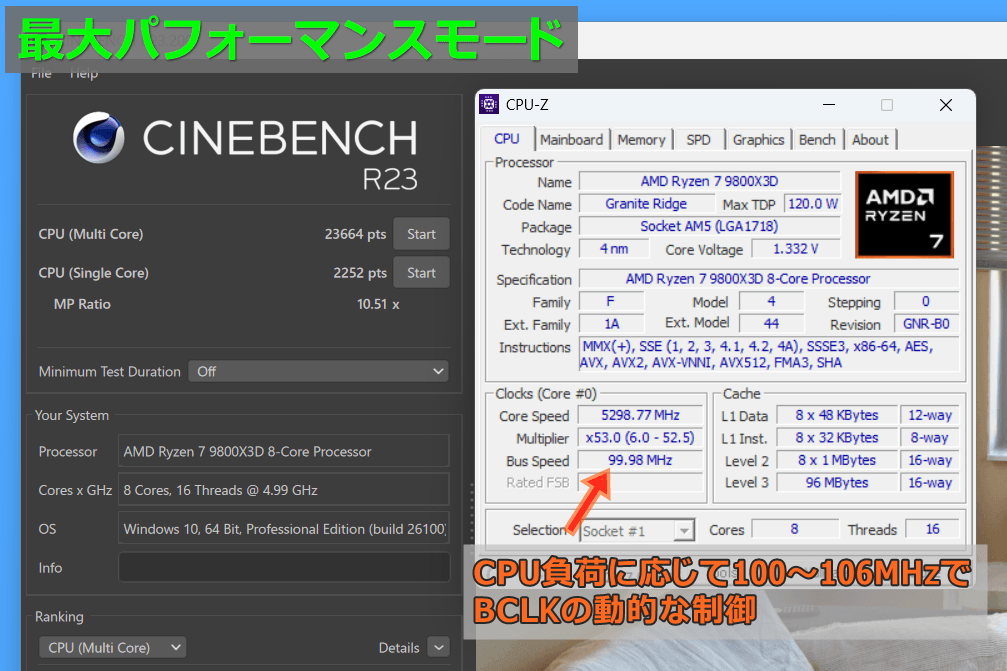Close the CPU-Z window
The height and width of the screenshot is (671, 1007).
click(945, 105)
